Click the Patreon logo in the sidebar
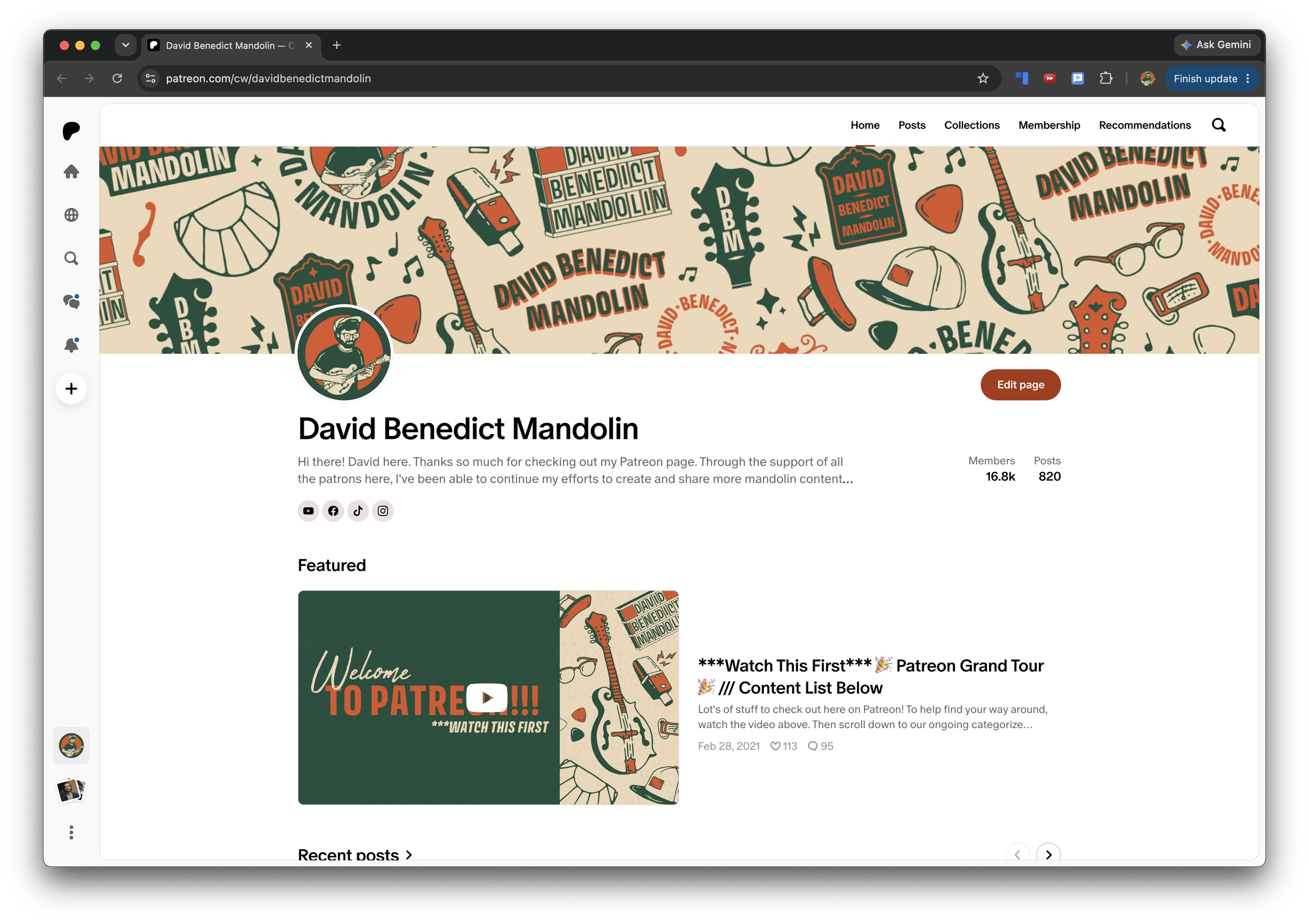This screenshot has height=924, width=1309. (71, 130)
